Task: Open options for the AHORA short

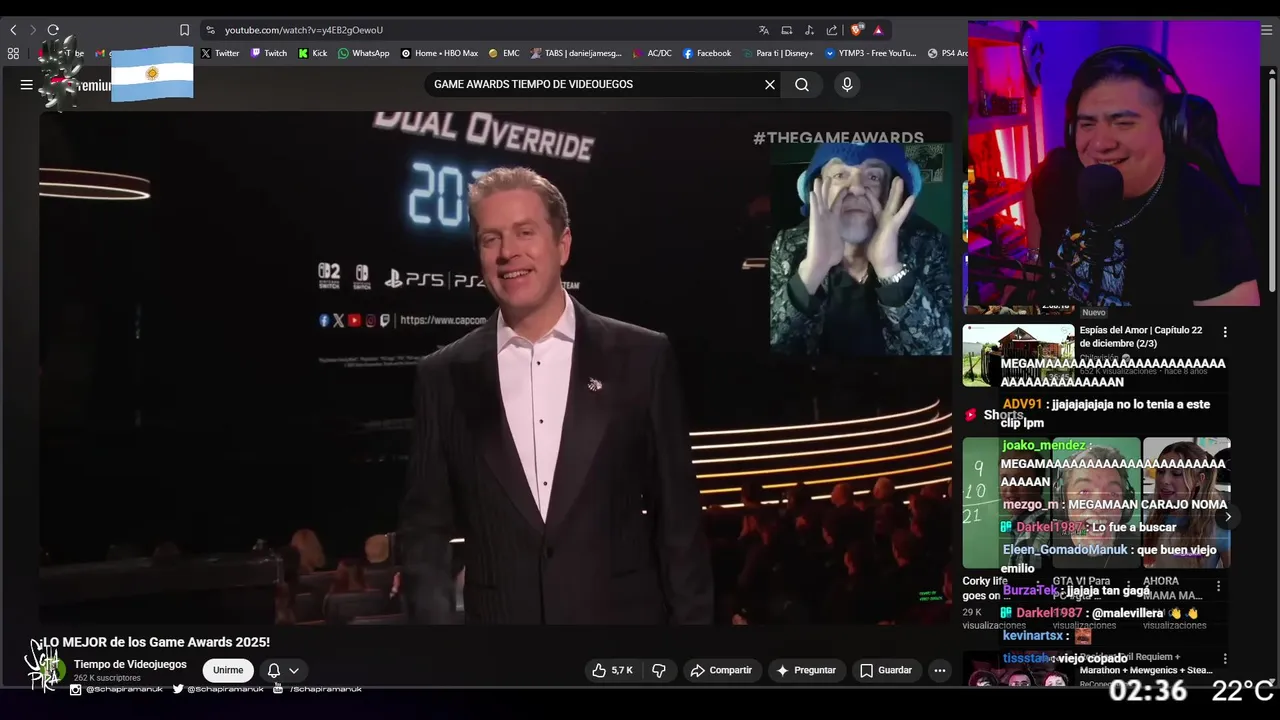Action: click(1218, 586)
